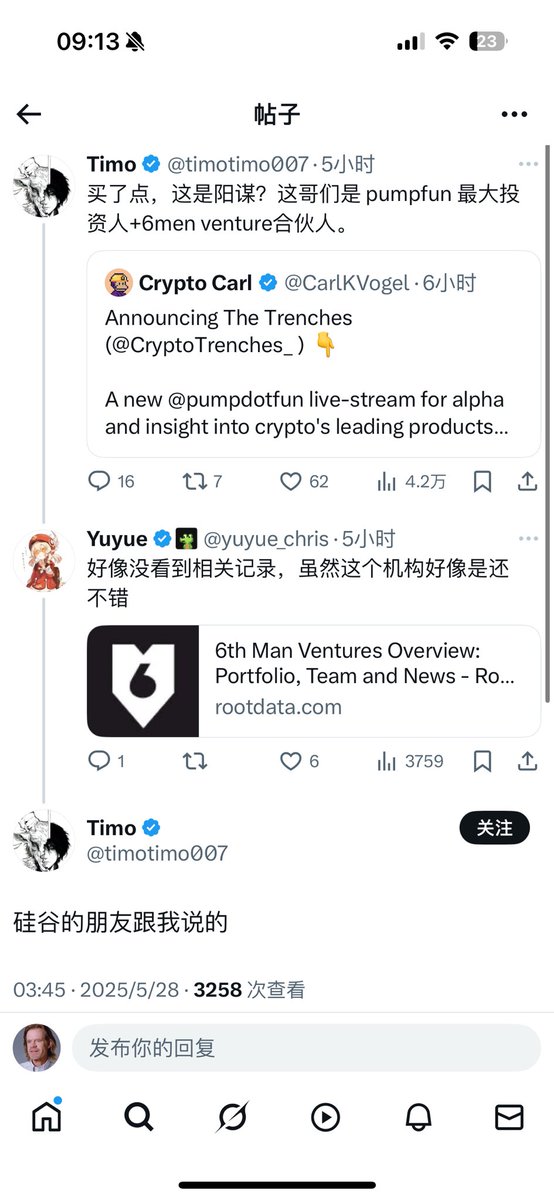
Task: Tap the back arrow at top left
Action: click(29, 114)
